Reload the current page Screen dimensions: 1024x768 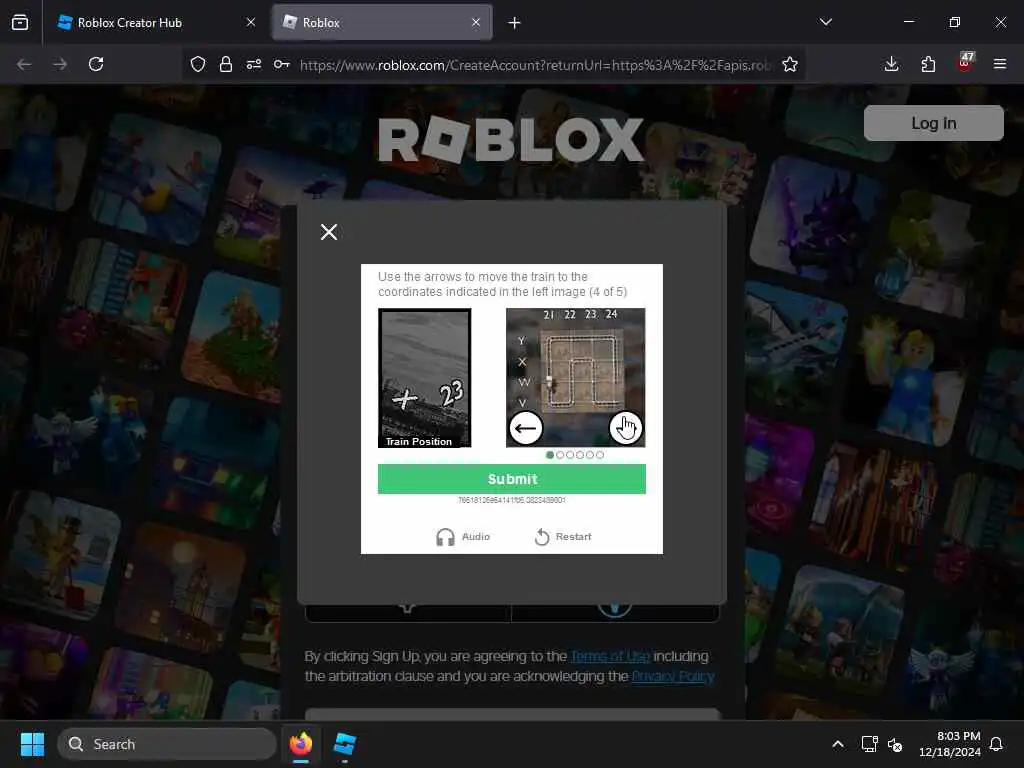tap(96, 64)
